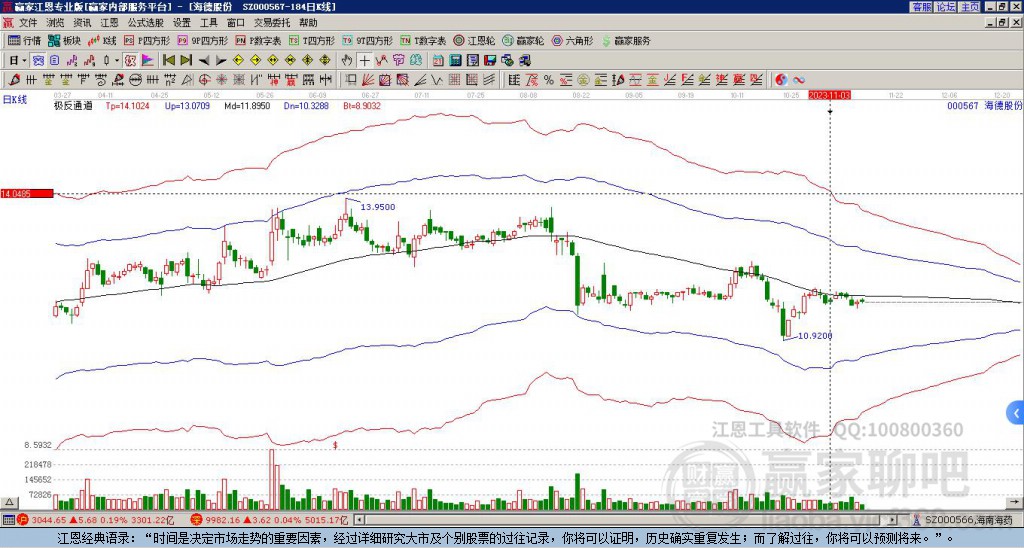Image resolution: width=1024 pixels, height=548 pixels.
Task: Open the 资讯 menu
Action: 82,23
